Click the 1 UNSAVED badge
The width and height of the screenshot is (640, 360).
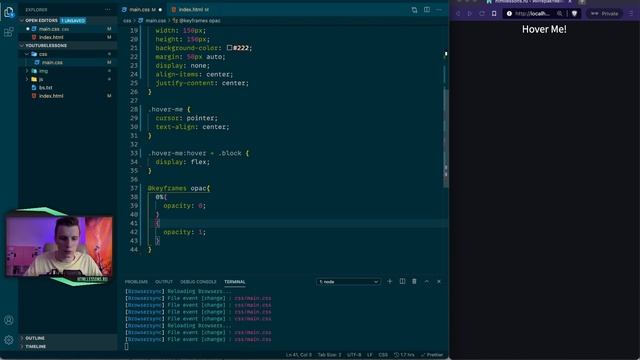tap(73, 20)
